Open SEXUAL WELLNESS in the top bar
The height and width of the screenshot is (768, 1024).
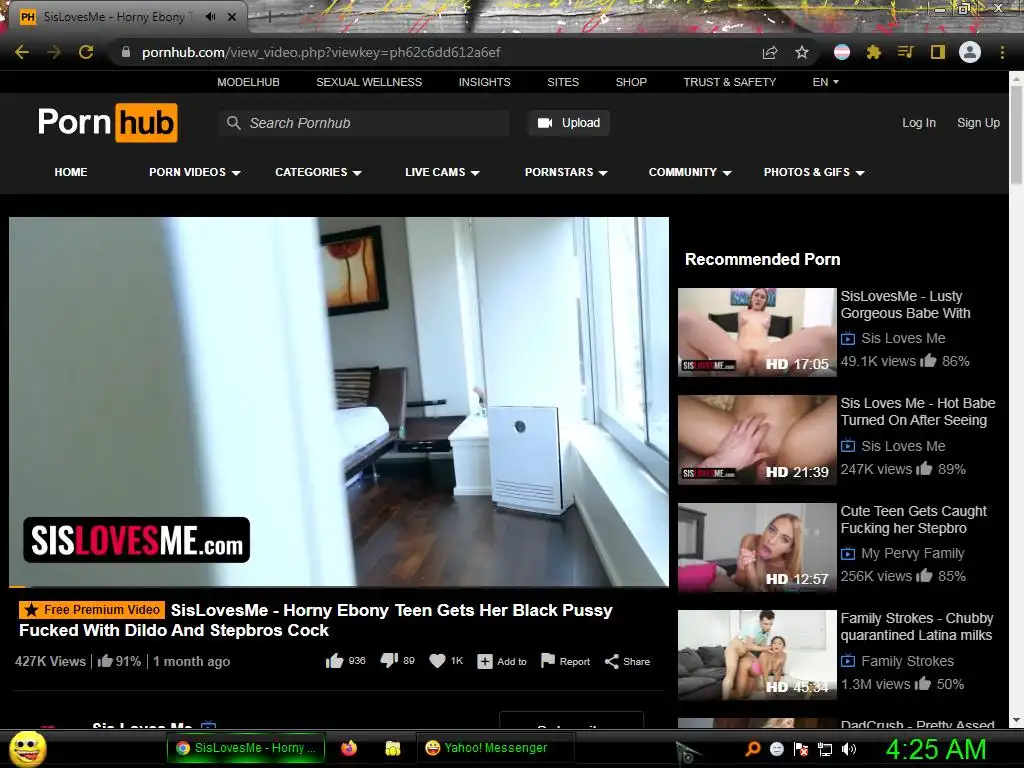(x=369, y=82)
